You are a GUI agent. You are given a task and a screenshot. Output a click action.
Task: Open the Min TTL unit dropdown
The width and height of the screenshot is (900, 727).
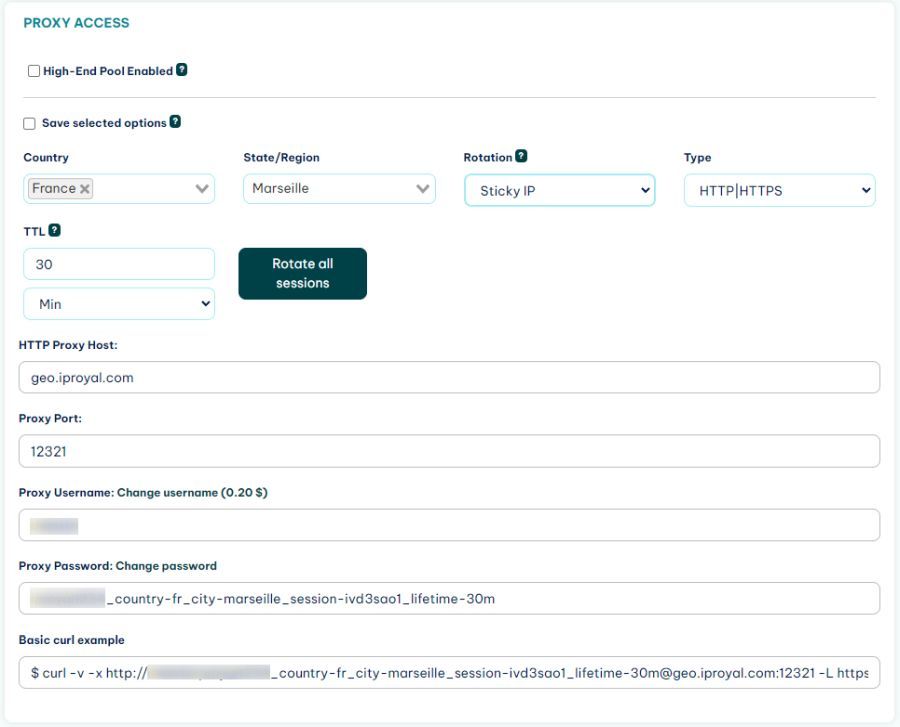tap(119, 304)
